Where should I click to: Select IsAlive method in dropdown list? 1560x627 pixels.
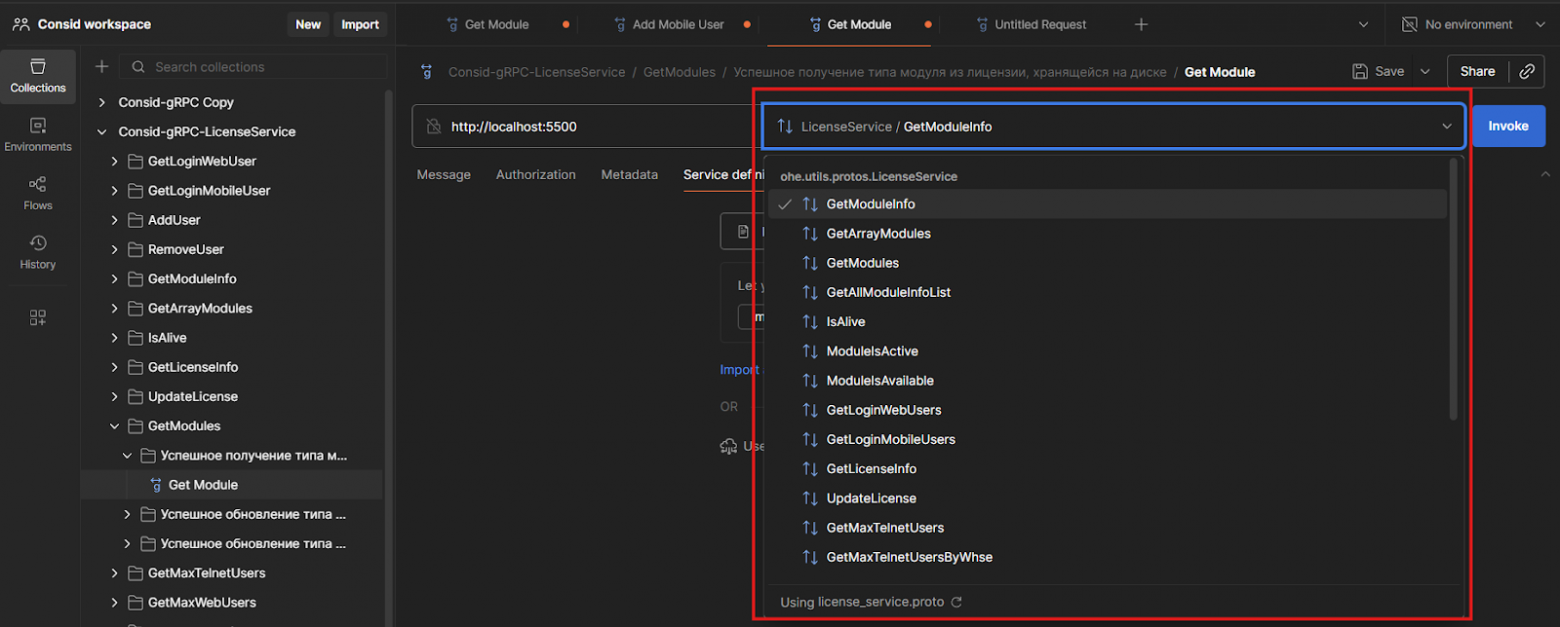1107,322
